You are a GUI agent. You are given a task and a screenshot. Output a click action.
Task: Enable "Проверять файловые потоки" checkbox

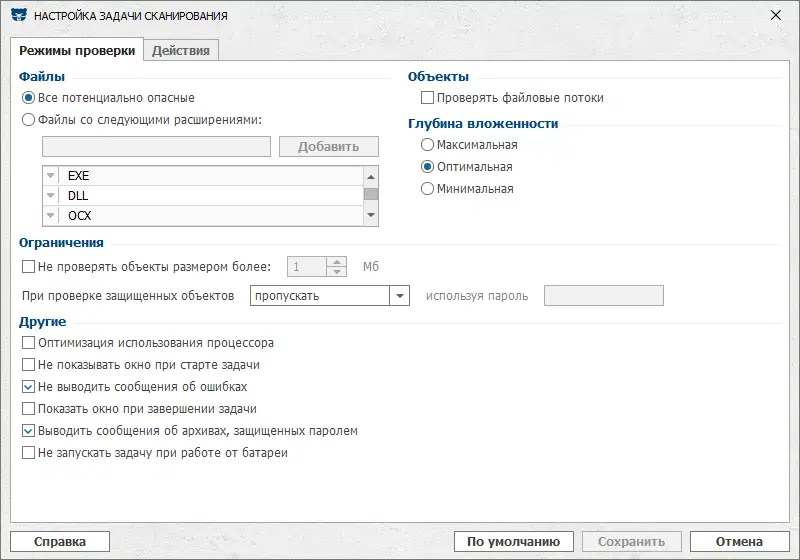coord(428,98)
